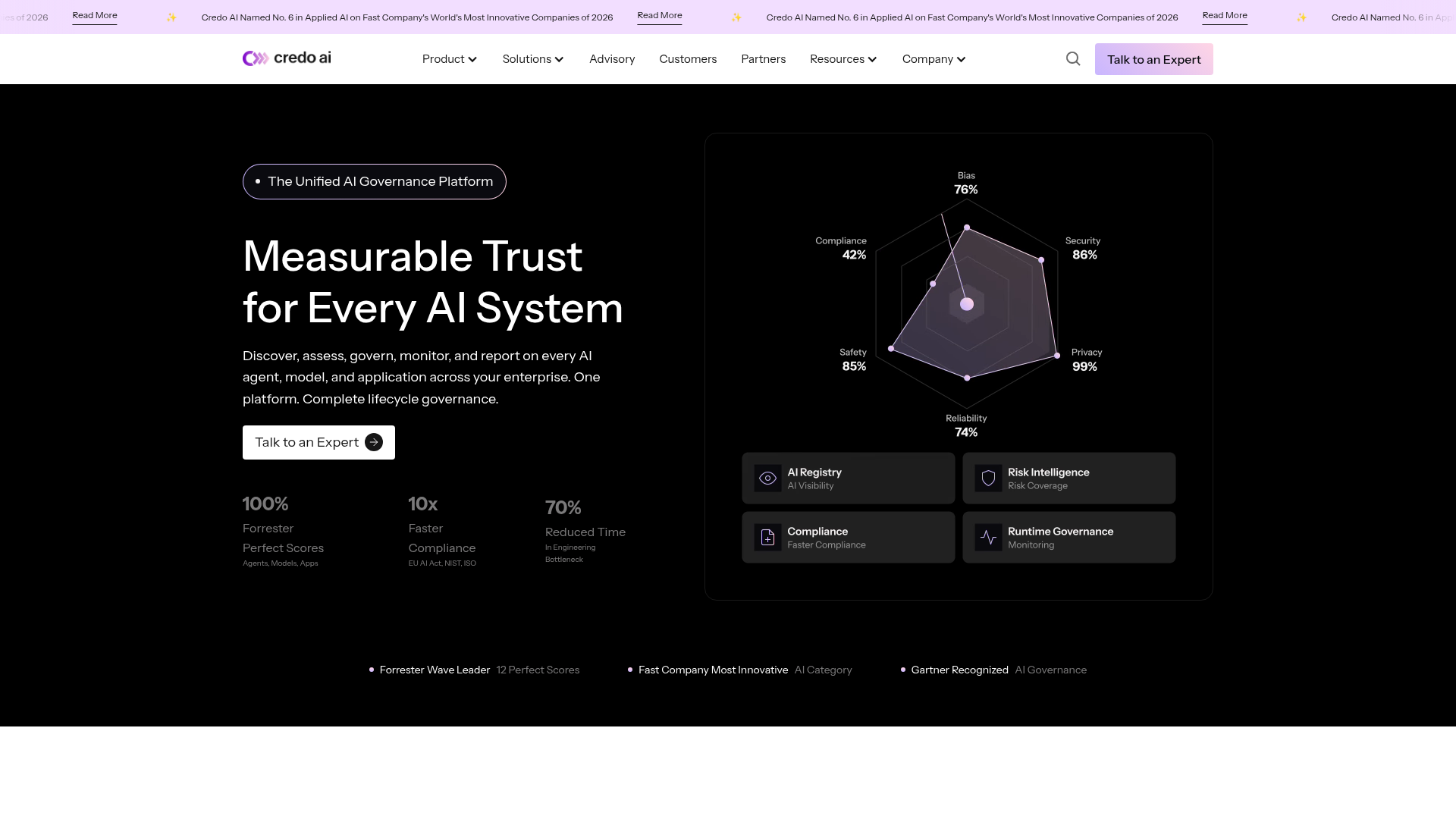Click the Compliance 42% radar label
Viewport: 1456px width, 819px height.
pyautogui.click(x=841, y=249)
